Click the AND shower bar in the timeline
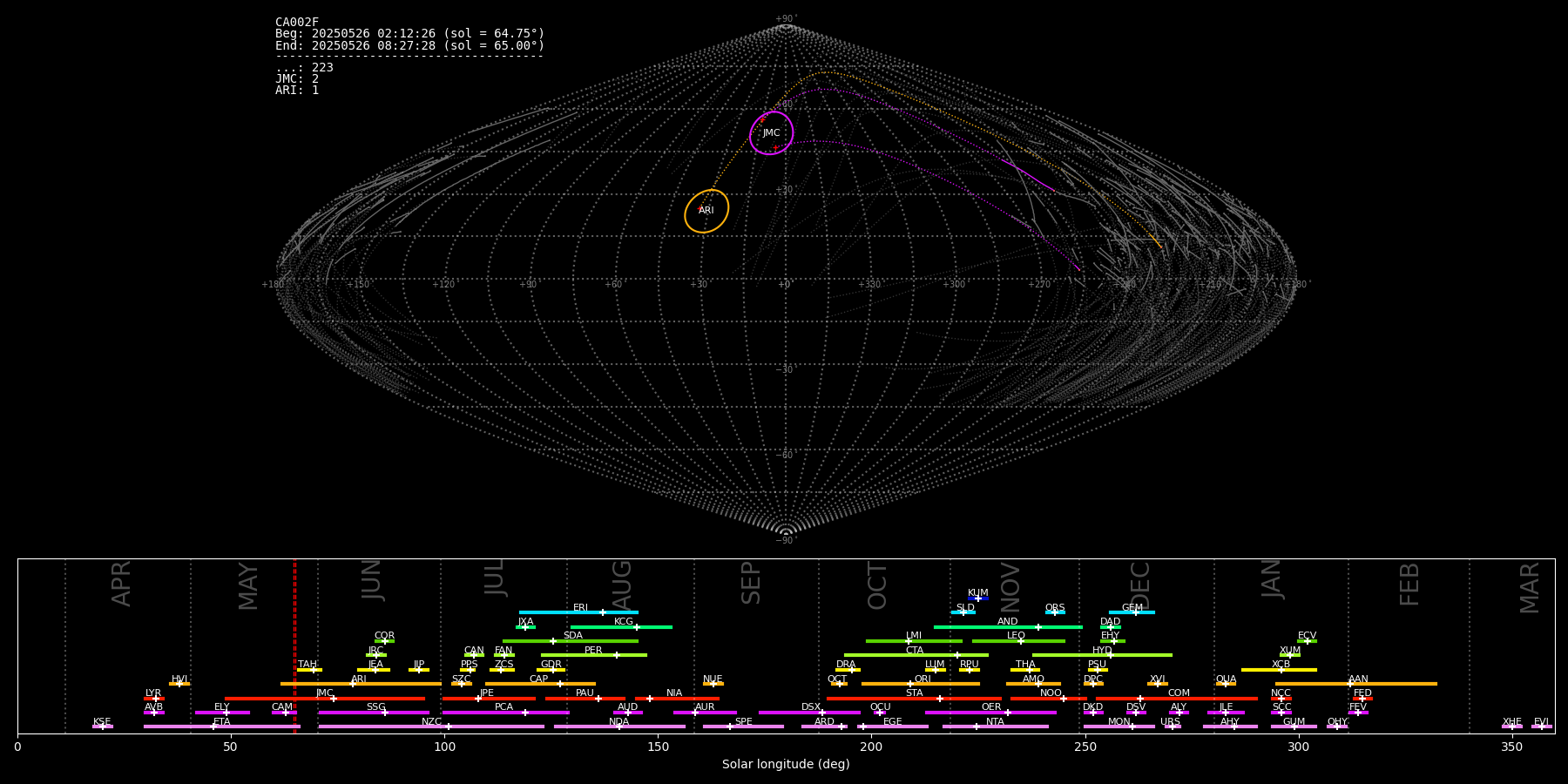The height and width of the screenshot is (784, 1568). pyautogui.click(x=1008, y=627)
